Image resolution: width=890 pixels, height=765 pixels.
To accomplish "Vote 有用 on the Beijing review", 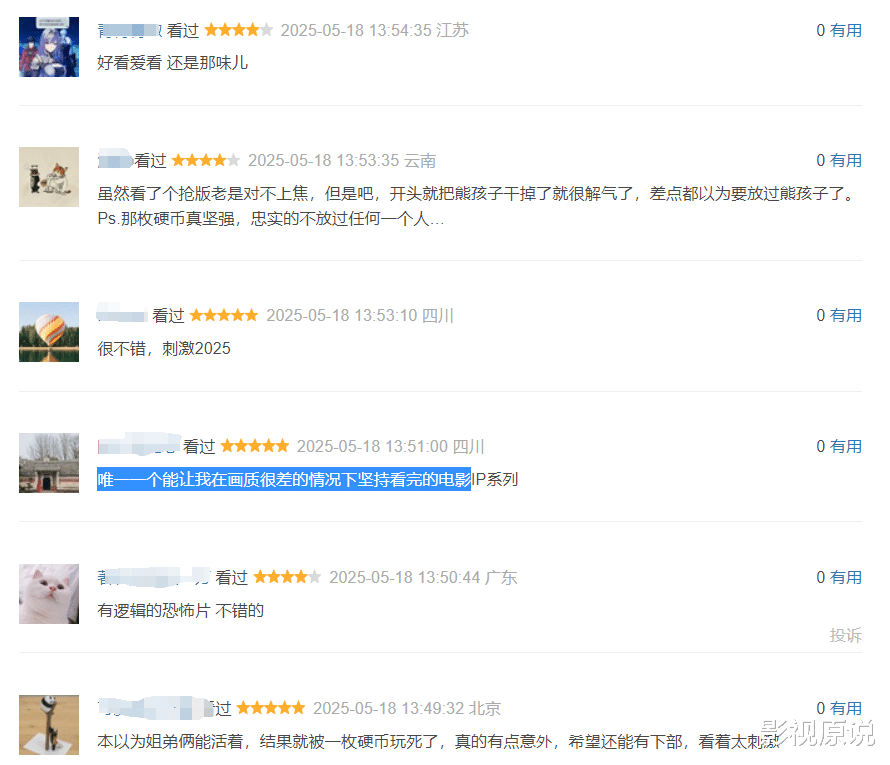I will tap(846, 709).
